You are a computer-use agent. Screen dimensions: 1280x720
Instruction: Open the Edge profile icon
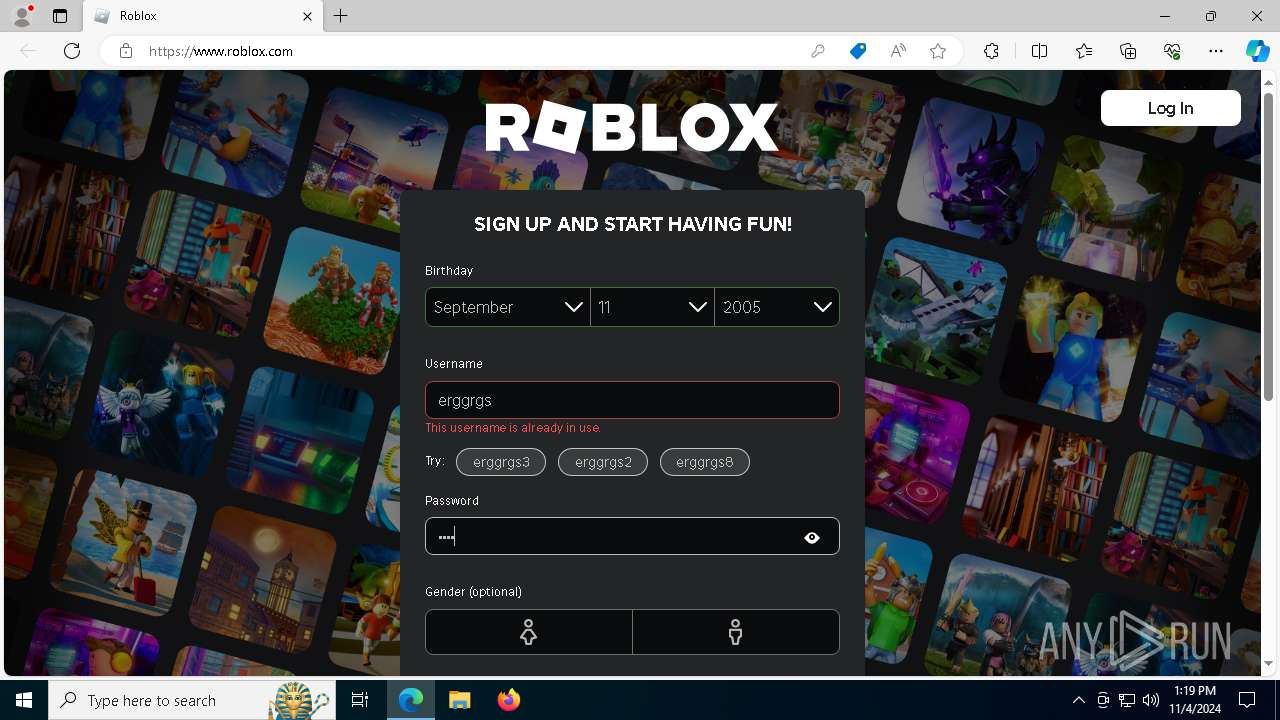tap(22, 16)
